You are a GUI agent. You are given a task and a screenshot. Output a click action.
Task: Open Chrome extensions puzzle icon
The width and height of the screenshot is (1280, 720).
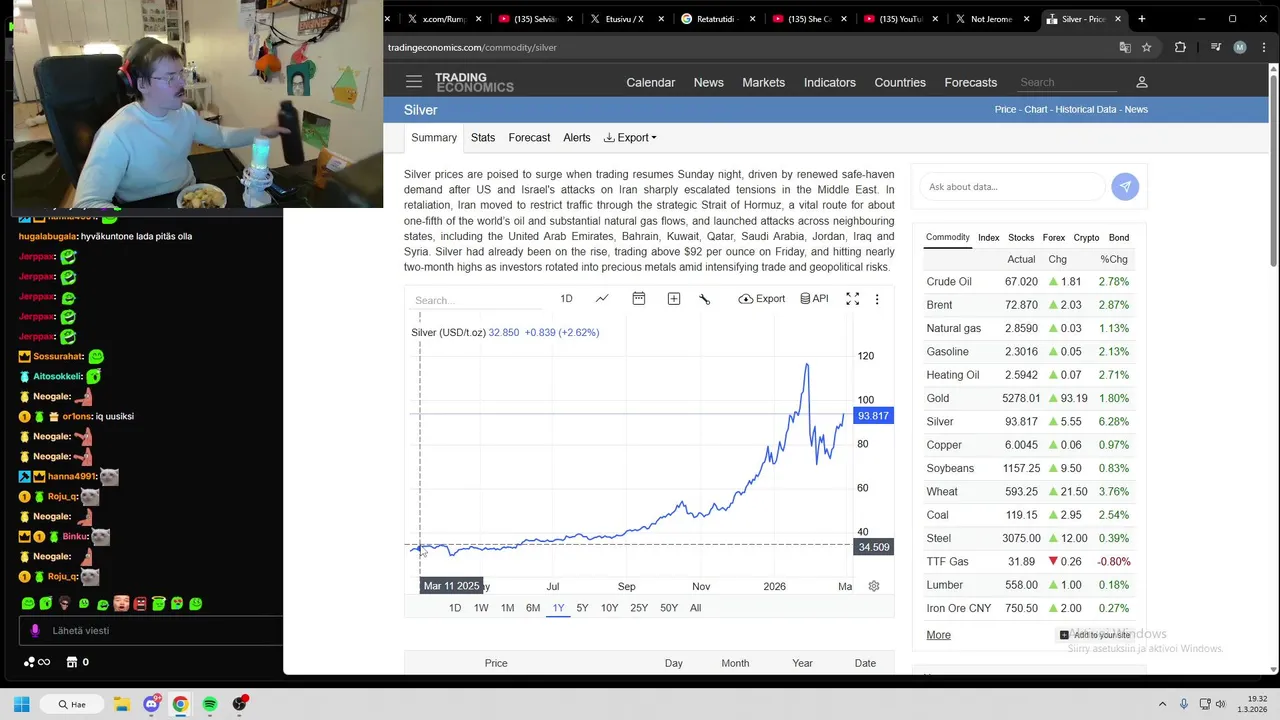click(1180, 47)
